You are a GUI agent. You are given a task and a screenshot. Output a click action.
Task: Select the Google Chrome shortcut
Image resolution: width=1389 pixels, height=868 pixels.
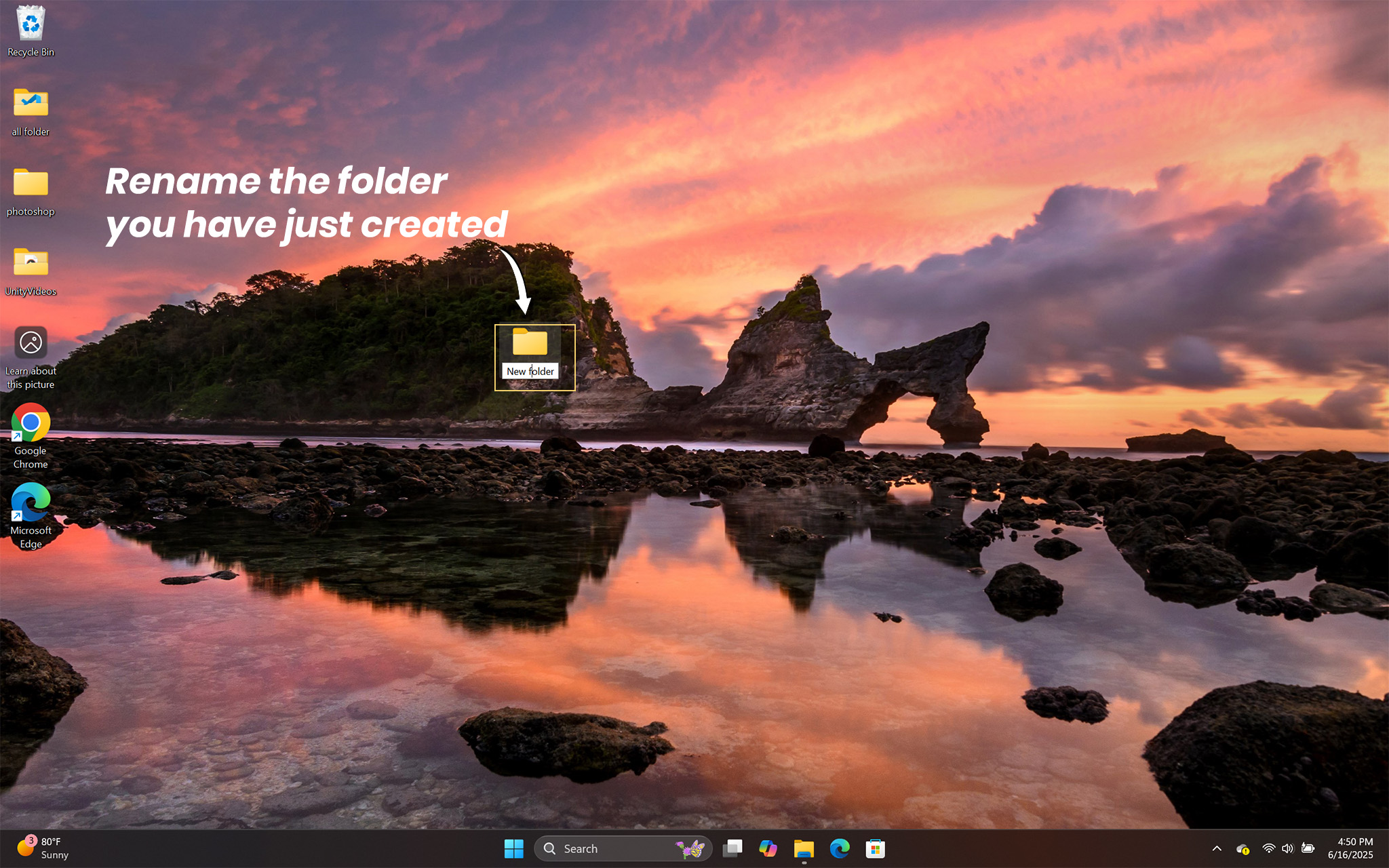31,422
